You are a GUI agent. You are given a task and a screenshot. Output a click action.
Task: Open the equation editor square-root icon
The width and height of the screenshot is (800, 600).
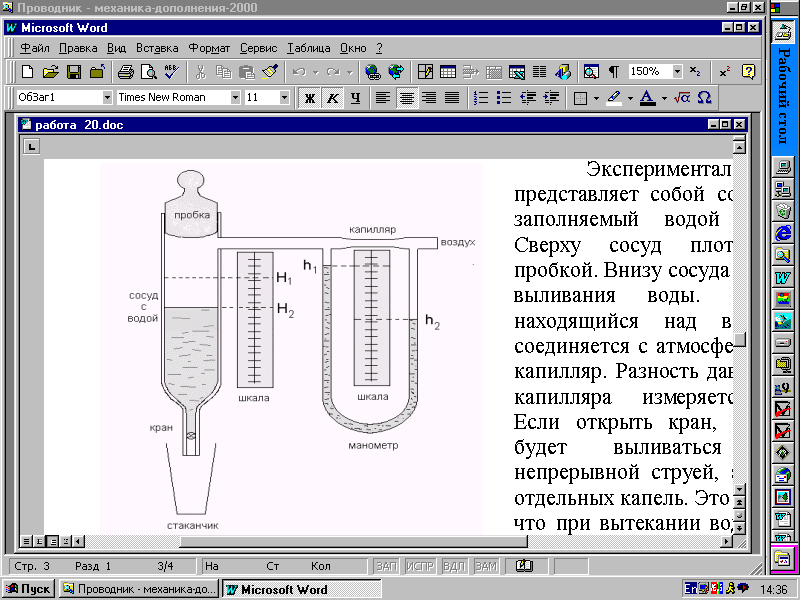(x=682, y=98)
